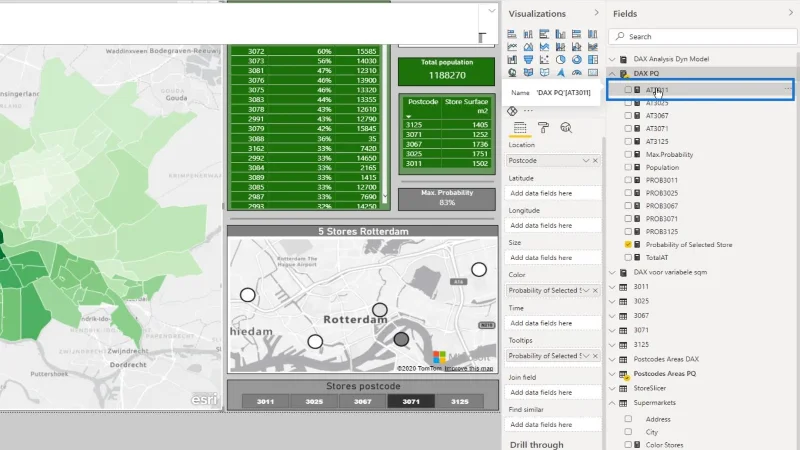This screenshot has width=800, height=450.
Task: Select the blue arrow map visual
Action: coord(560,72)
